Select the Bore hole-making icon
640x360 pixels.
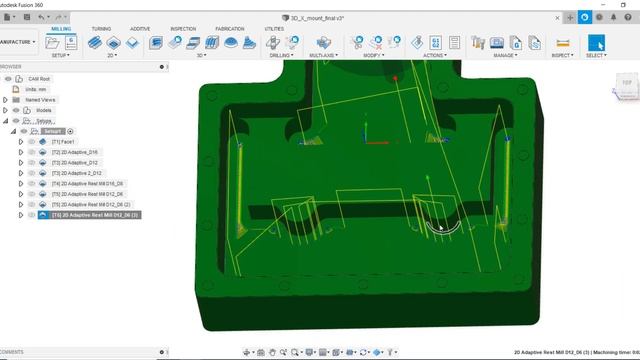click(292, 42)
